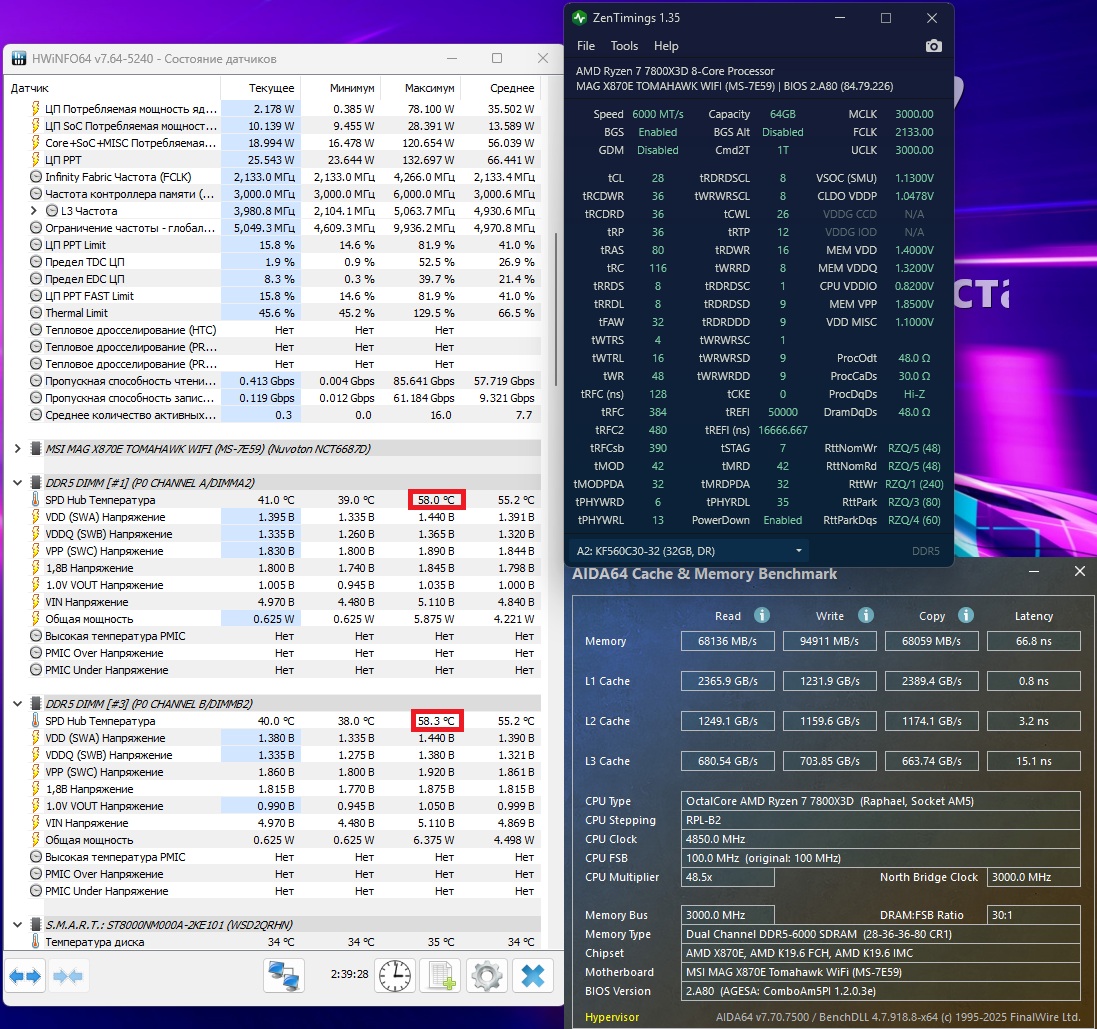This screenshot has width=1097, height=1029.
Task: Click thermometer icon of DIMM #1 SPD Hub
Action: tap(36, 499)
